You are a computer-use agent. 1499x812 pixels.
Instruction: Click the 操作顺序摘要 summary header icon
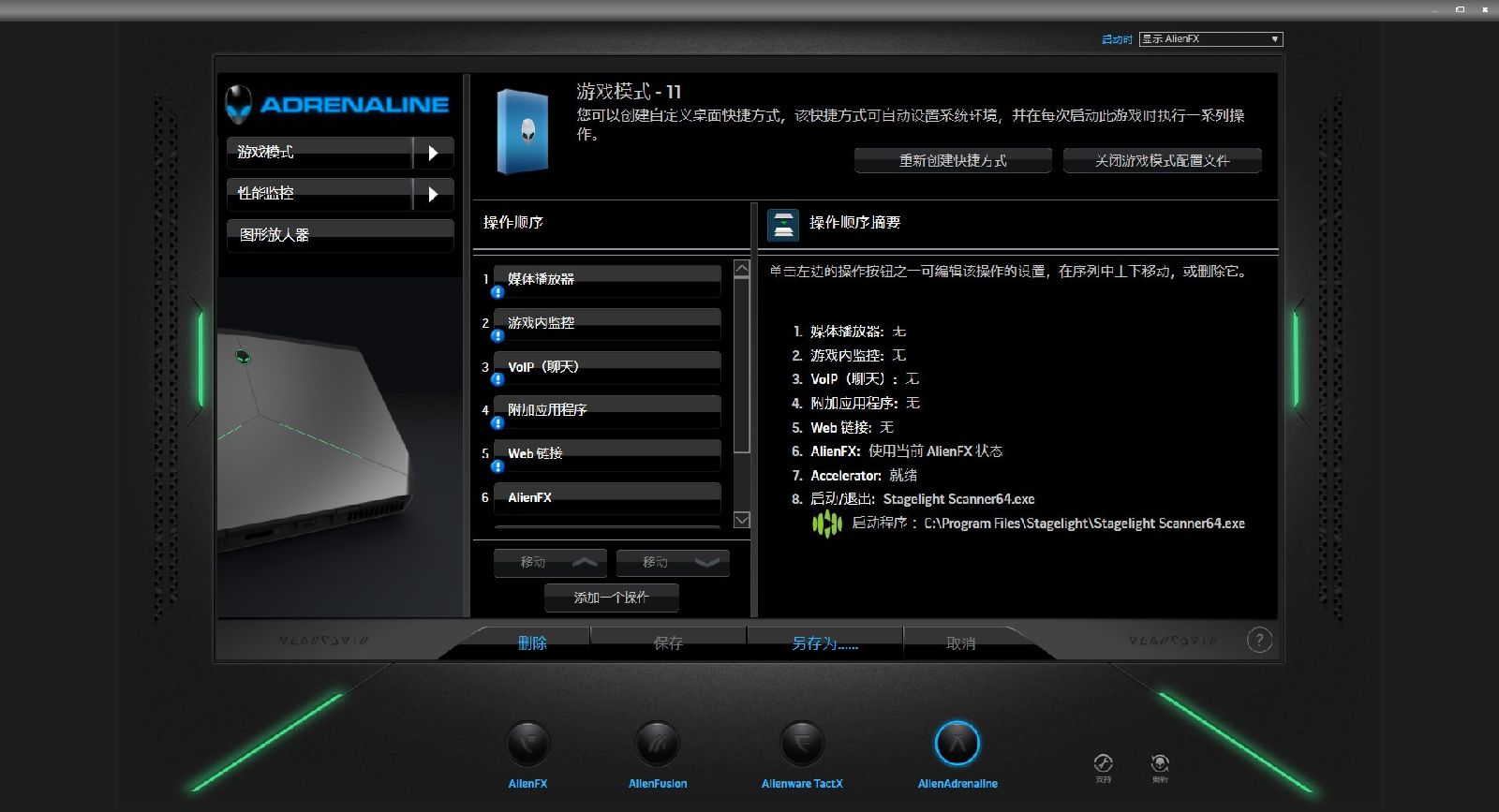(783, 225)
